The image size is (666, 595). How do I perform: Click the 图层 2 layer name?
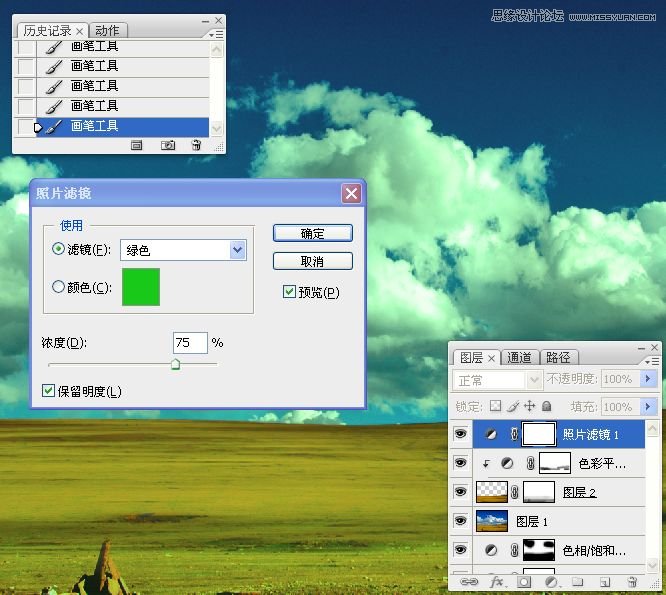(579, 492)
